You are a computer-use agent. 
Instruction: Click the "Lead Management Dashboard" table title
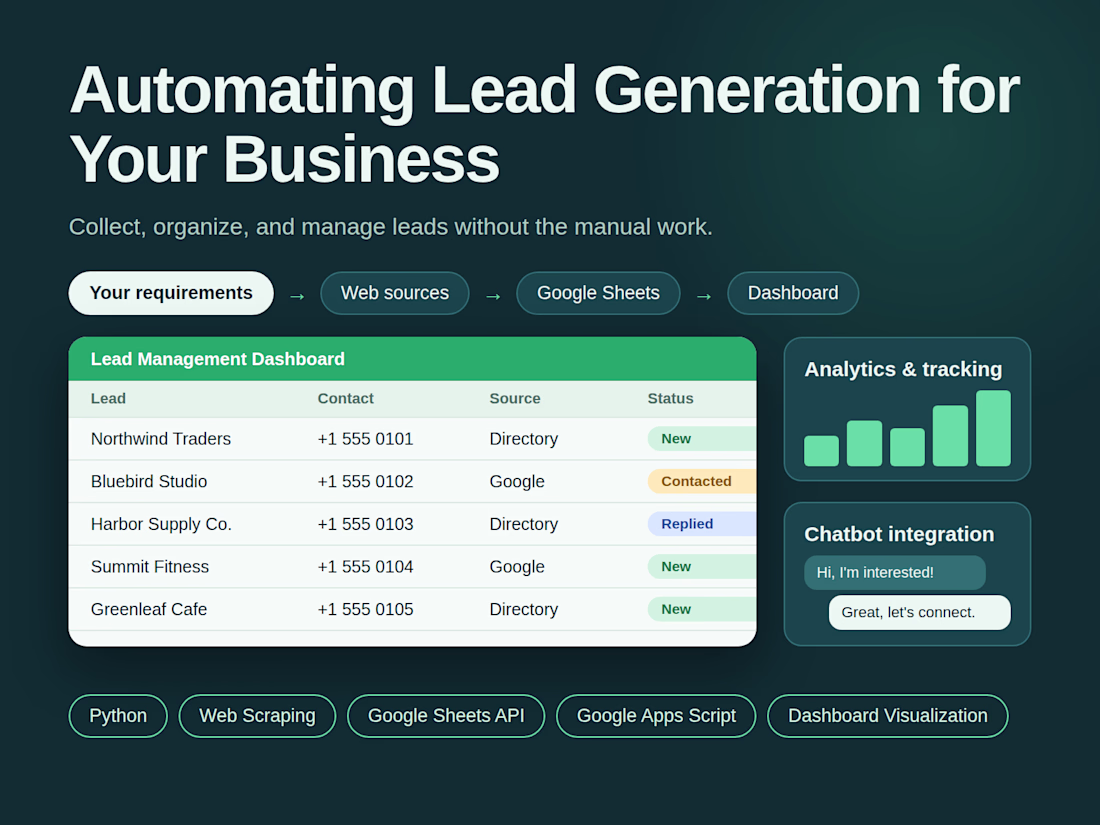217,359
